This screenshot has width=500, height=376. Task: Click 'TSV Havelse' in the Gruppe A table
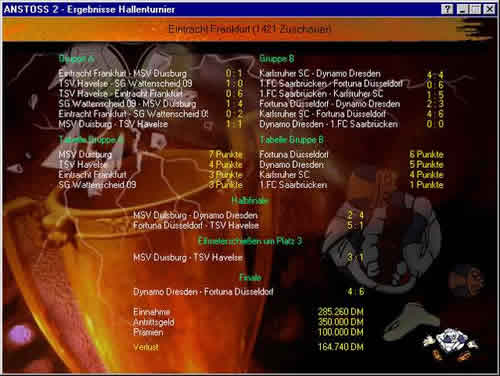(82, 164)
